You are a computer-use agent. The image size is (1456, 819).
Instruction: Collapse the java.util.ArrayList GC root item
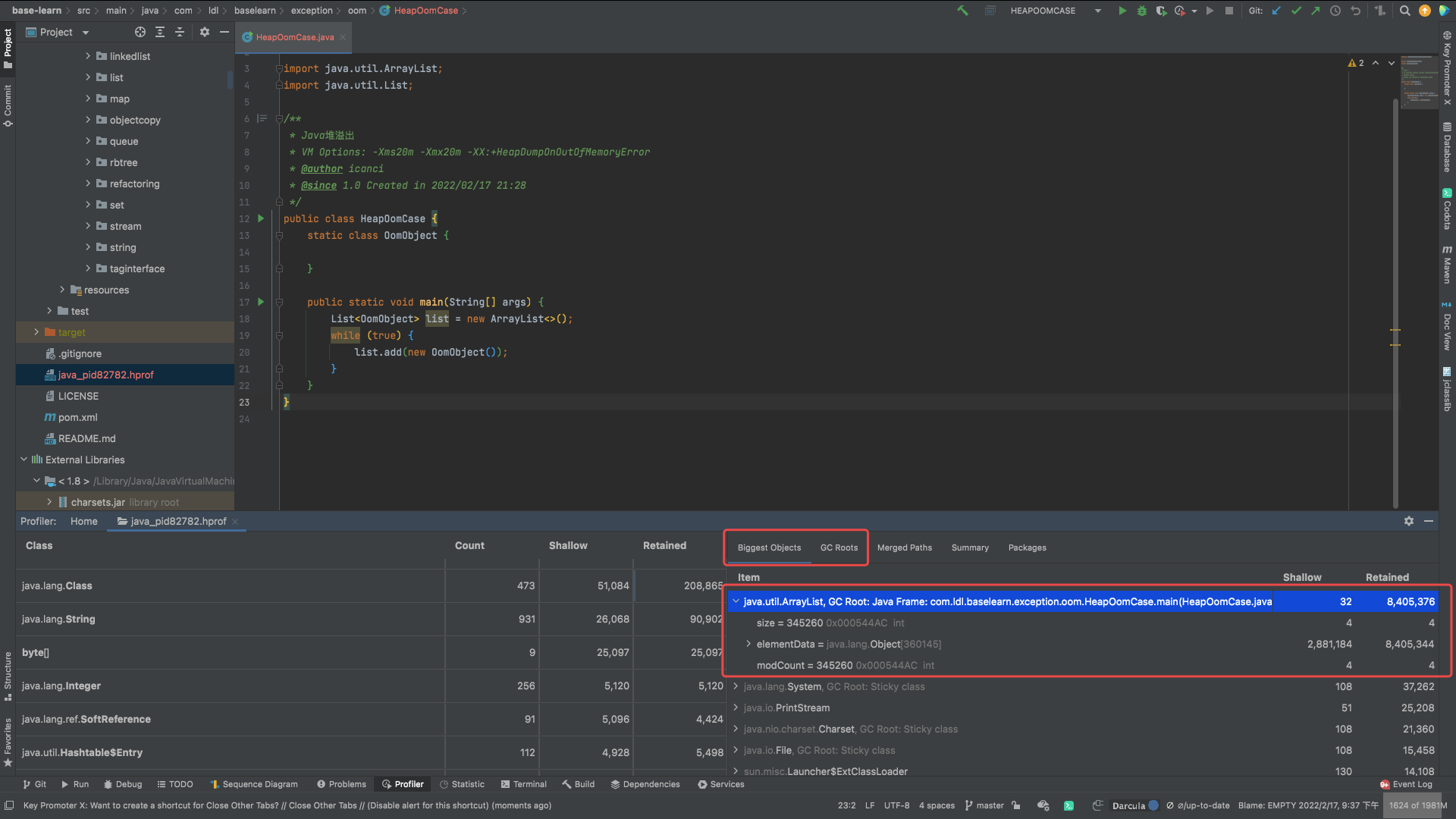(x=736, y=601)
